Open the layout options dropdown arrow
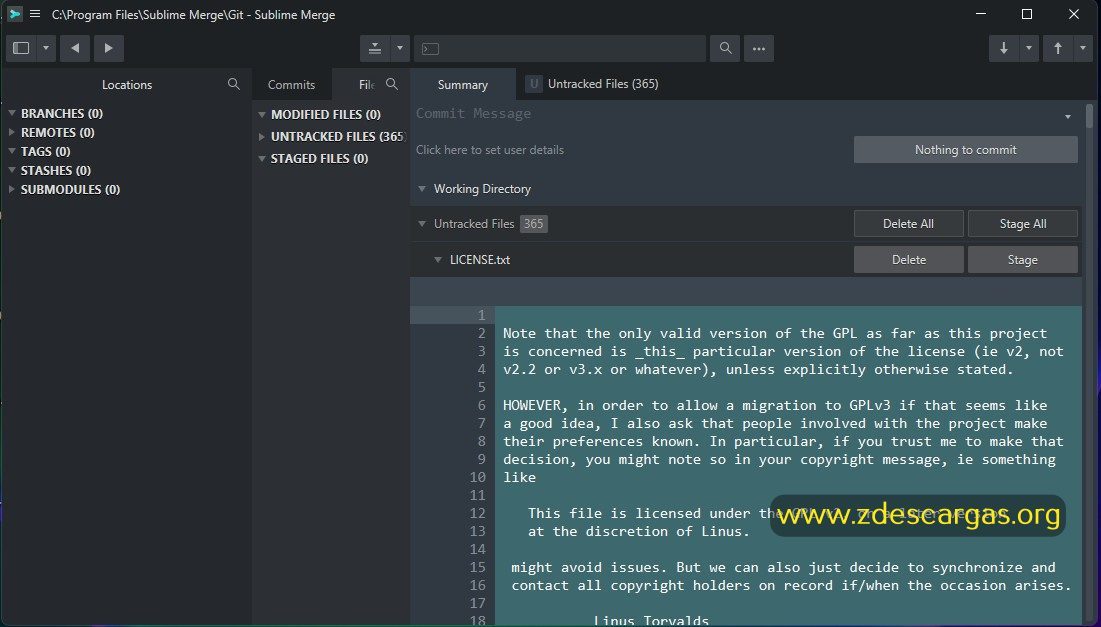The width and height of the screenshot is (1101, 627). (46, 48)
